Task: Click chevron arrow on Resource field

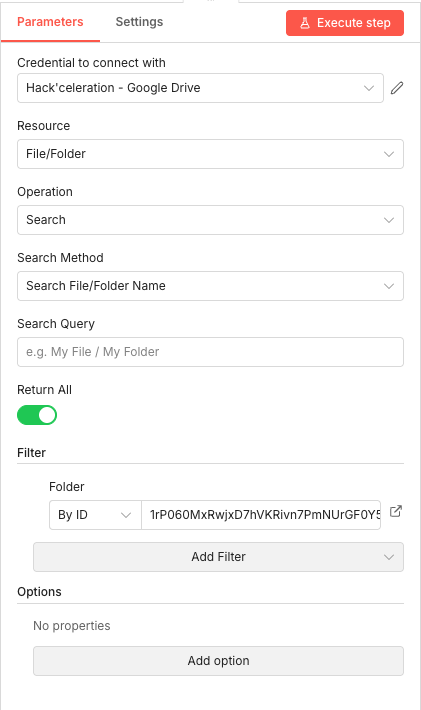Action: 389,154
